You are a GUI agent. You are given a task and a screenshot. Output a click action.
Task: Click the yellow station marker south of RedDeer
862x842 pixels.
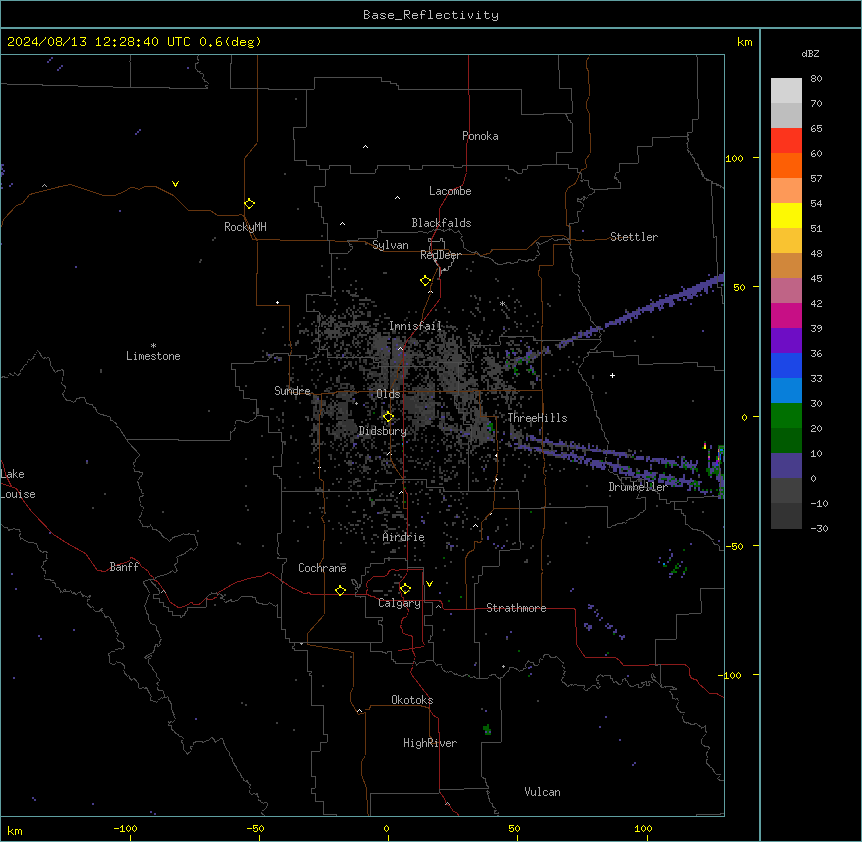[426, 281]
